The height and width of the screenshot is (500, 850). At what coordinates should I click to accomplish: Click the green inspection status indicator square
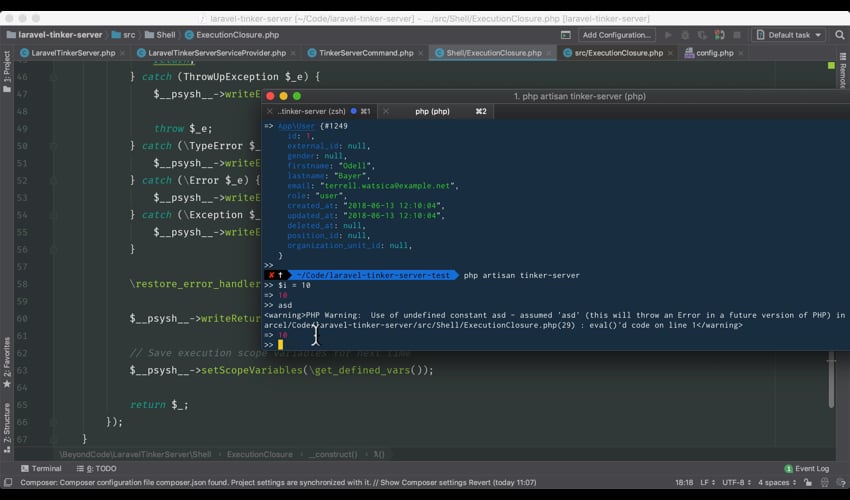pos(832,66)
